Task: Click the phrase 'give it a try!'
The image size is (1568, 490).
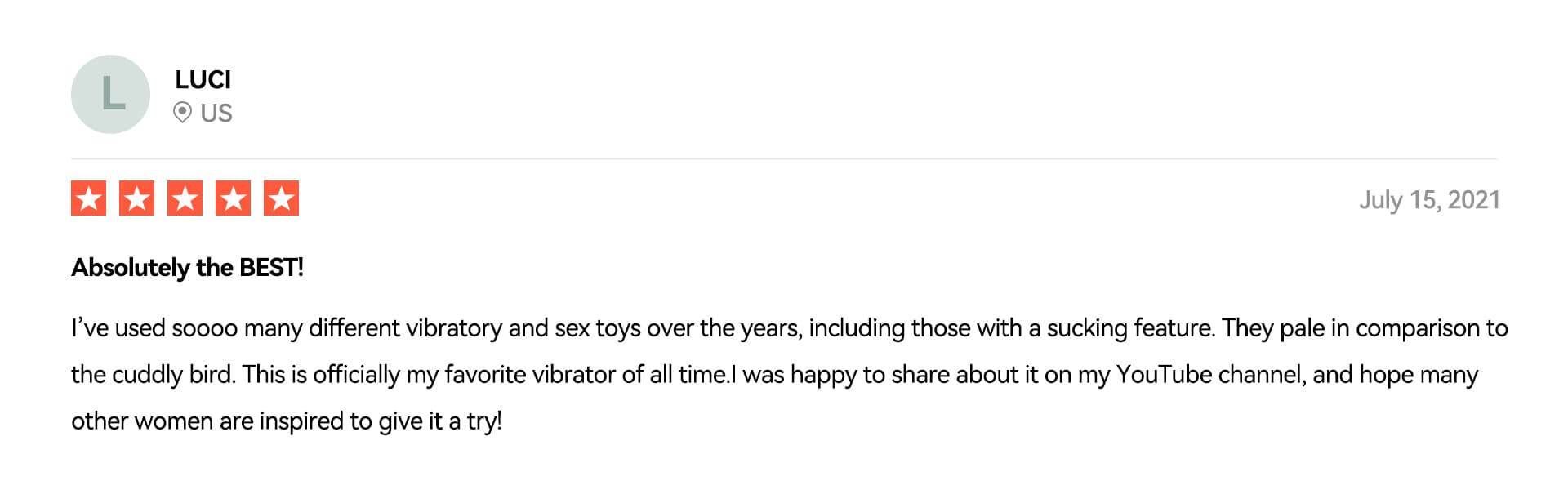Action: 440,421
